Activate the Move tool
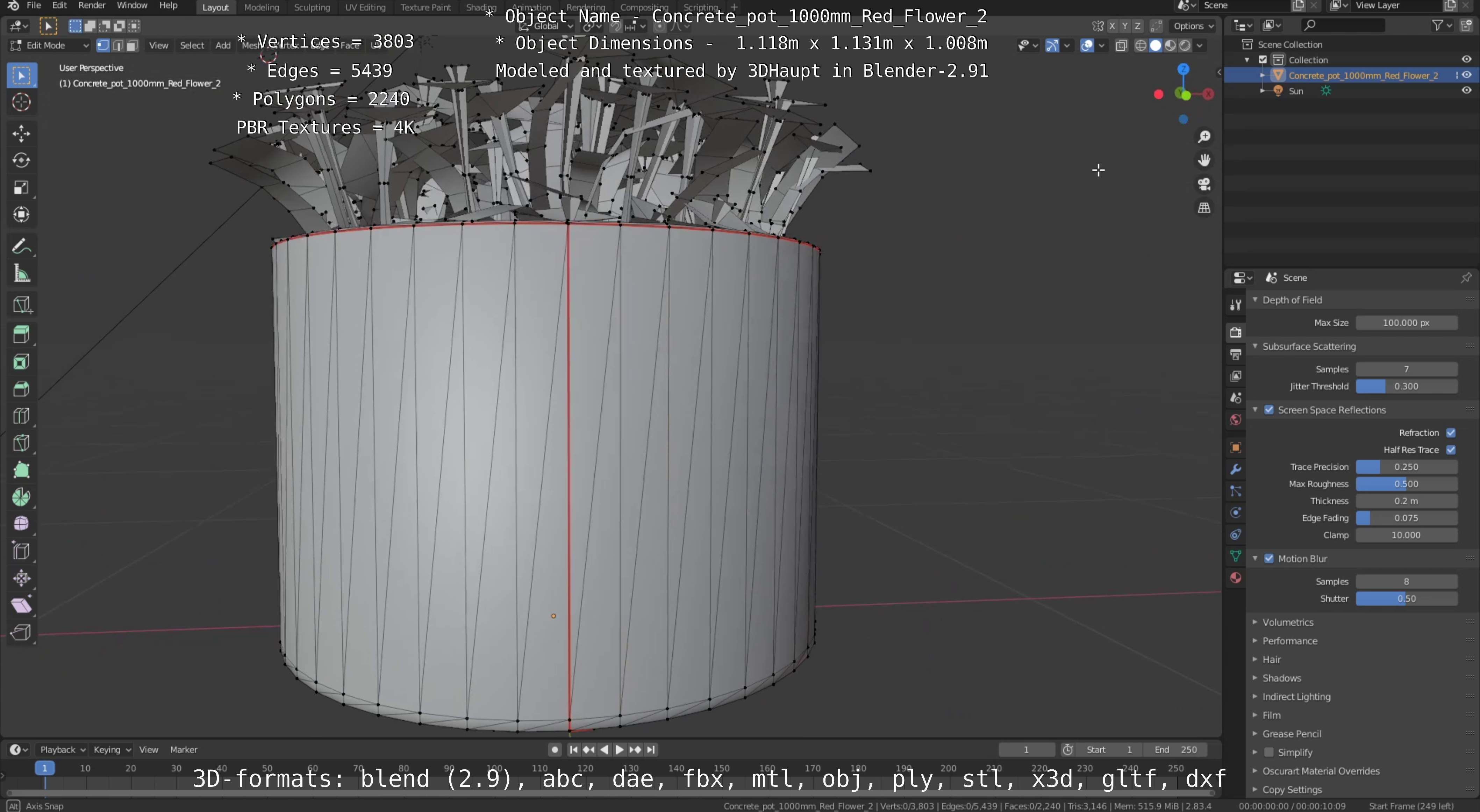 click(21, 133)
